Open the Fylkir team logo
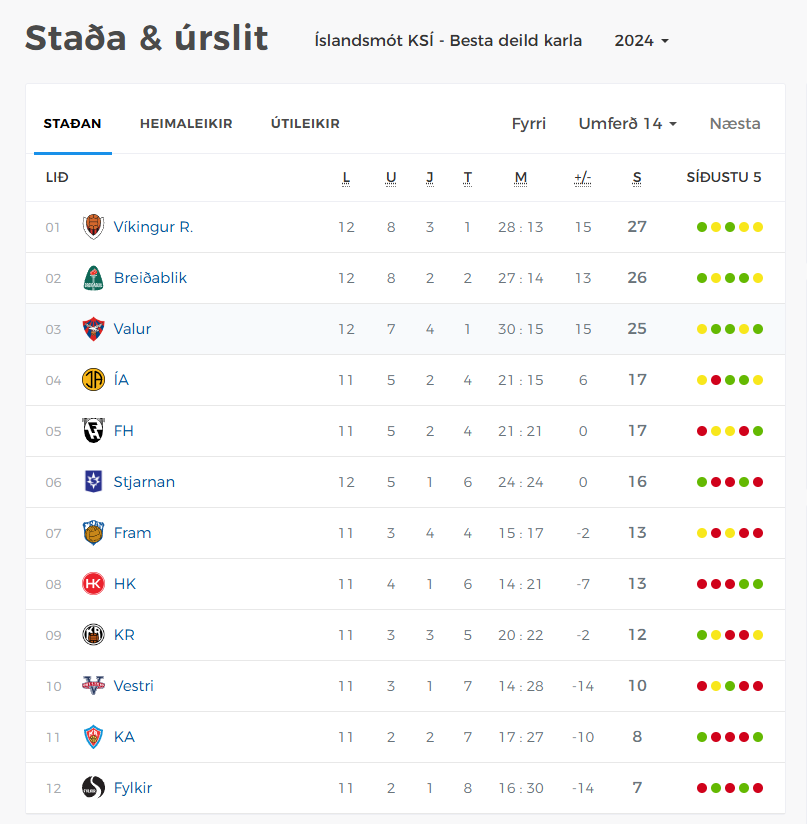The image size is (807, 824). click(x=93, y=787)
